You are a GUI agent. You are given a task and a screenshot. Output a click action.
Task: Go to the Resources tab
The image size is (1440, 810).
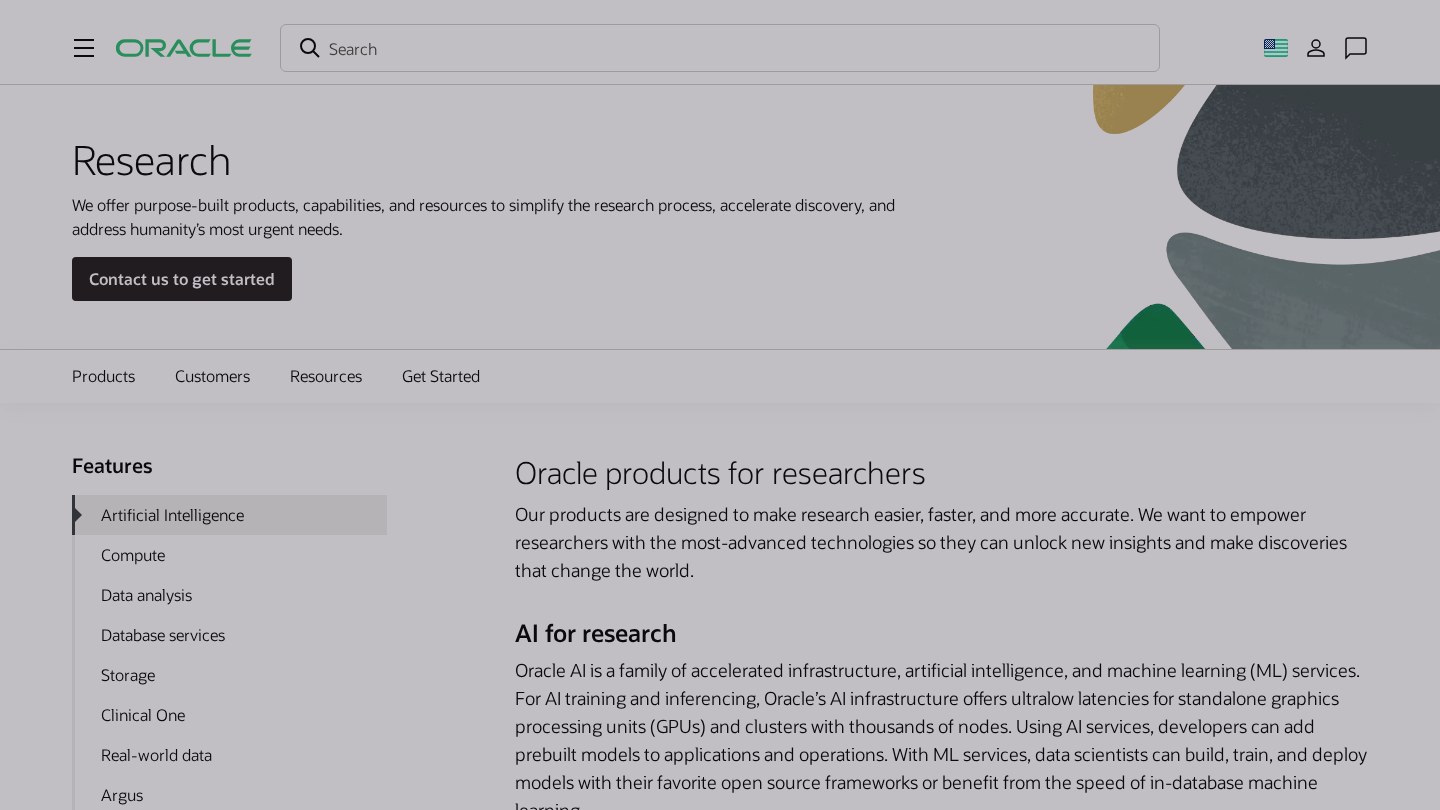[326, 376]
